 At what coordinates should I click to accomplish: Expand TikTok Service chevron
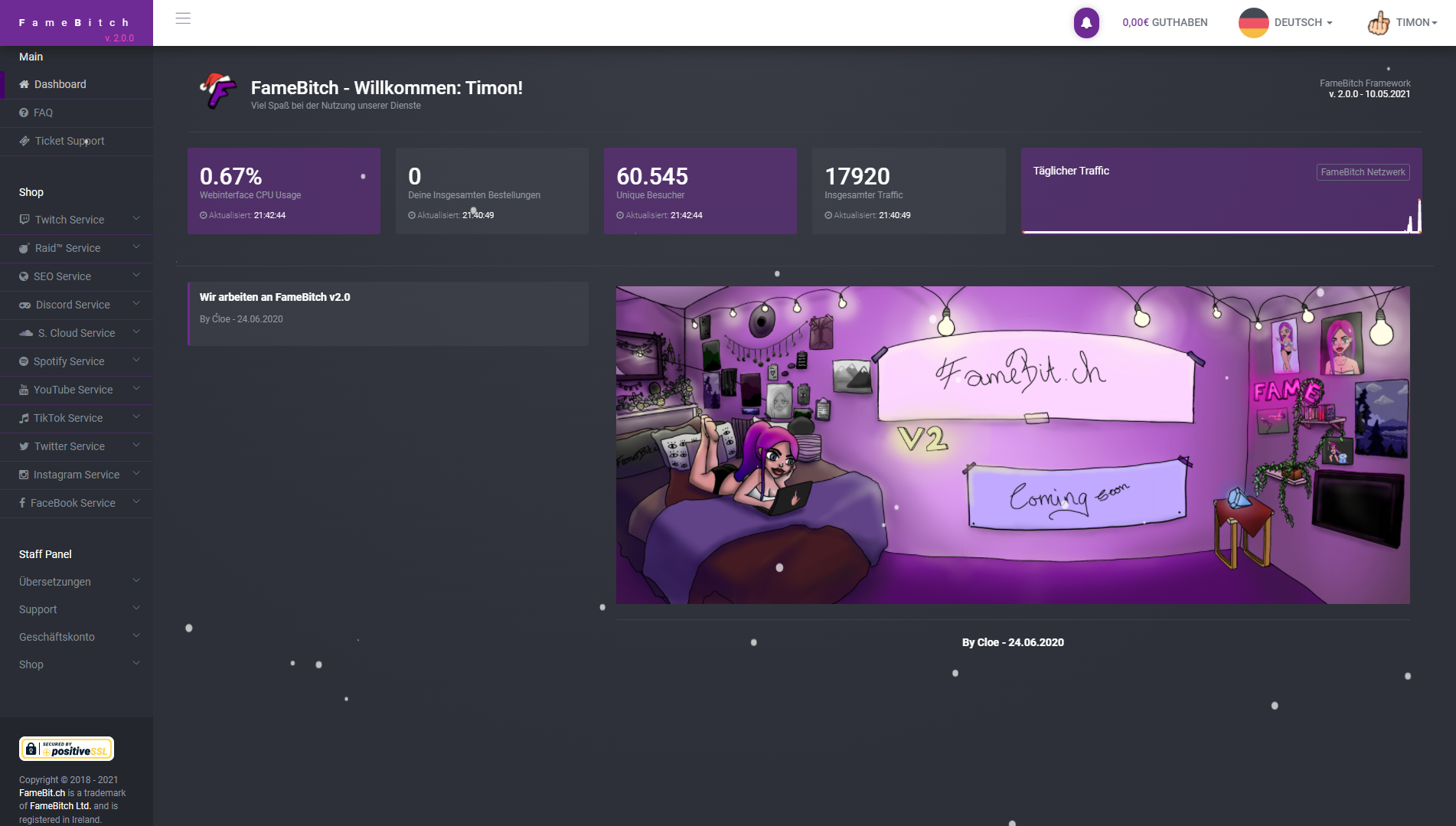pyautogui.click(x=136, y=417)
